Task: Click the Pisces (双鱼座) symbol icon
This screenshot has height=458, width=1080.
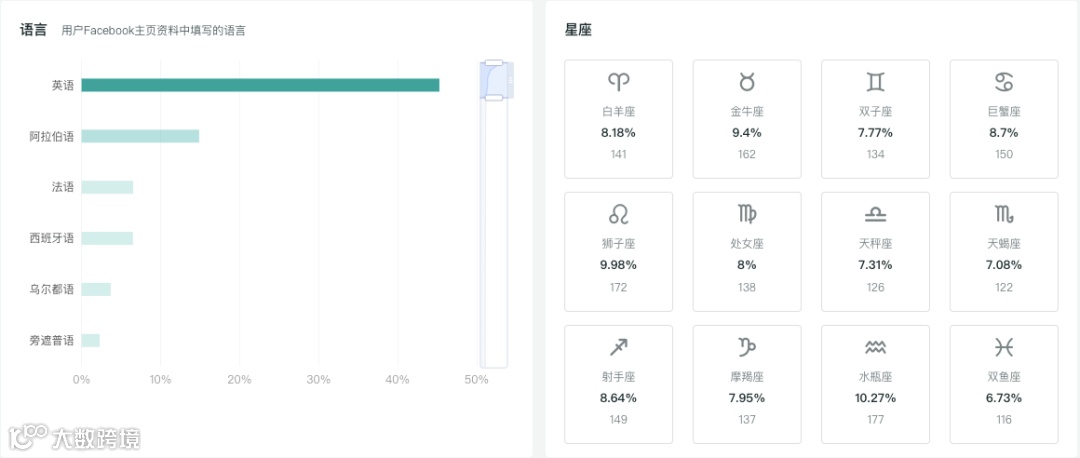Action: click(x=1003, y=347)
